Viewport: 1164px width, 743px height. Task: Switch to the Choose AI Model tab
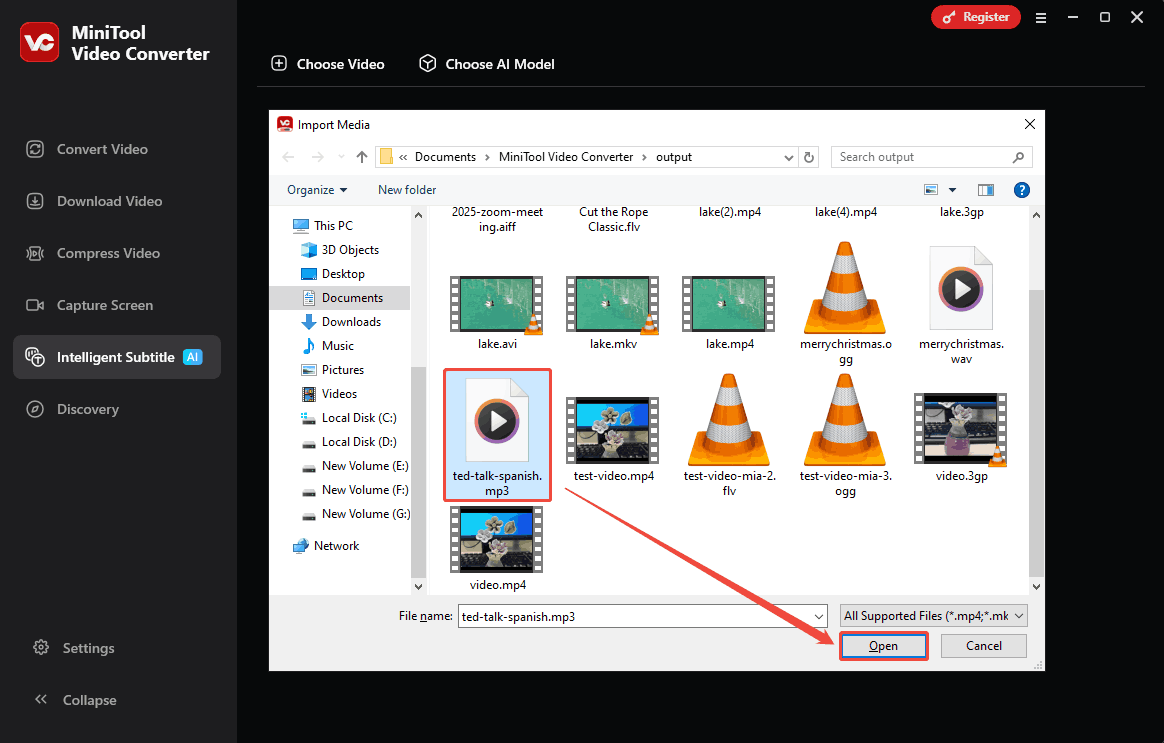click(x=486, y=63)
